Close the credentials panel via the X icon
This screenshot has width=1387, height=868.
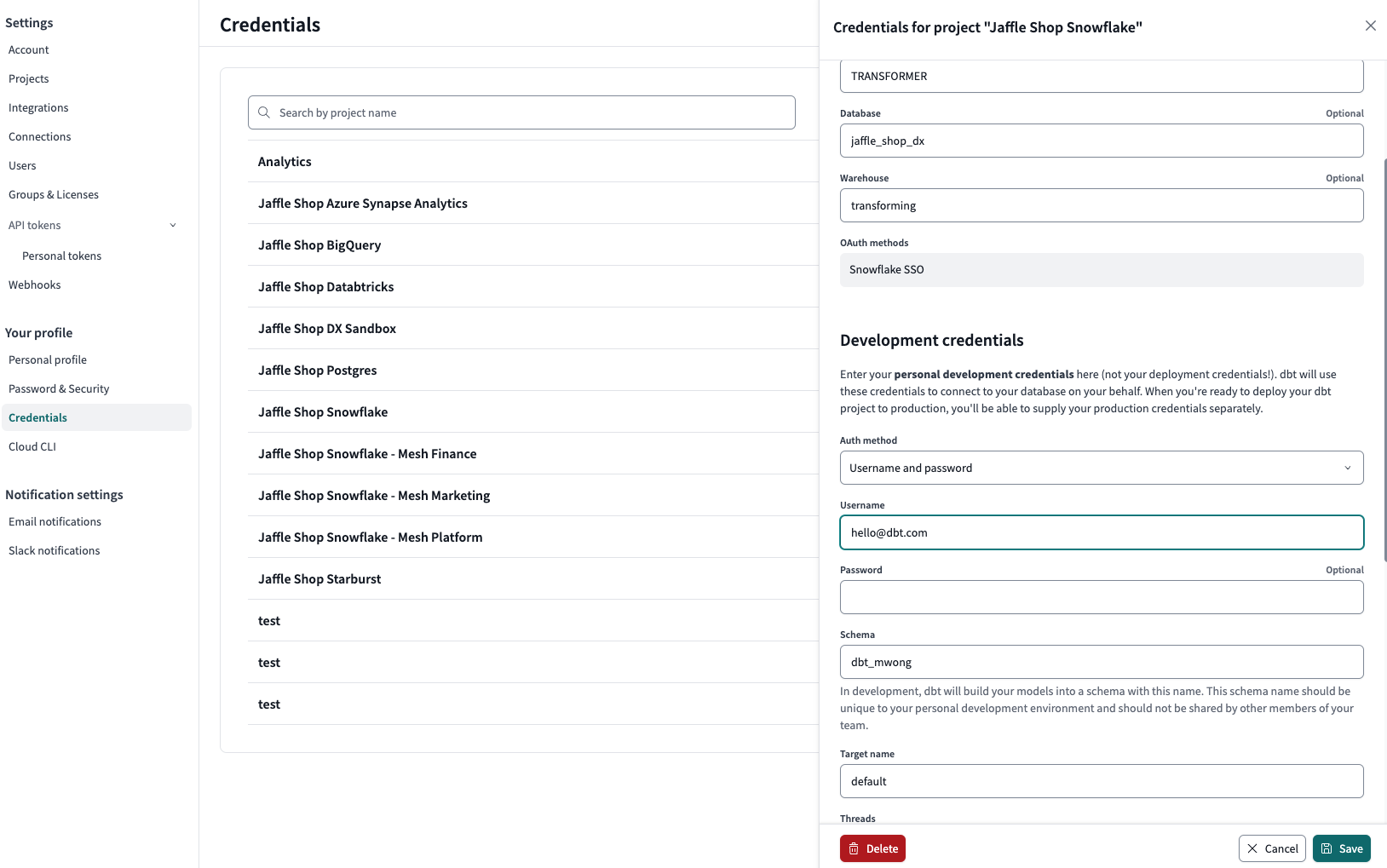[1370, 26]
